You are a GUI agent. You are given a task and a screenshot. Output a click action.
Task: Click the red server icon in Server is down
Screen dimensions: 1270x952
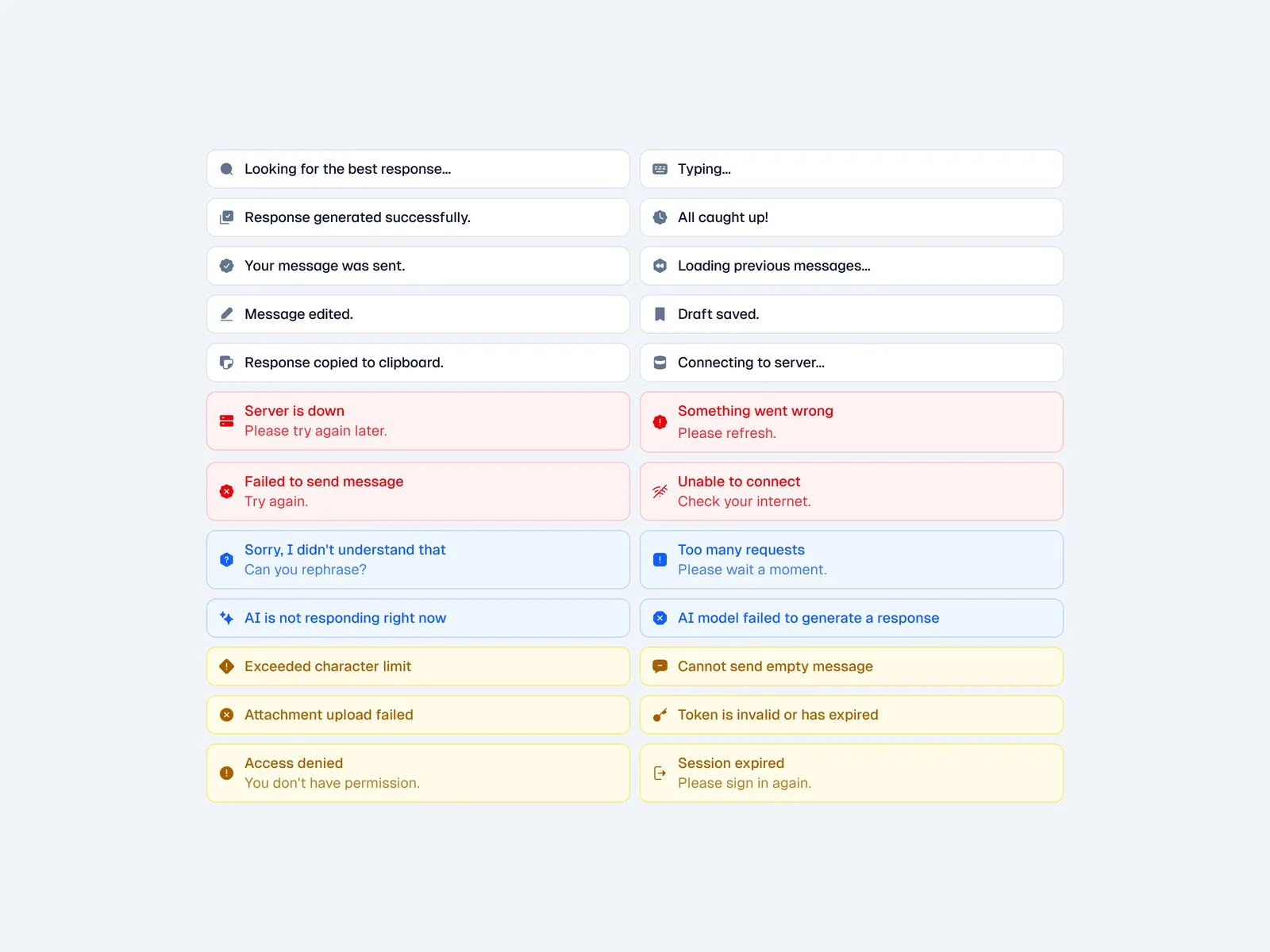coord(226,421)
